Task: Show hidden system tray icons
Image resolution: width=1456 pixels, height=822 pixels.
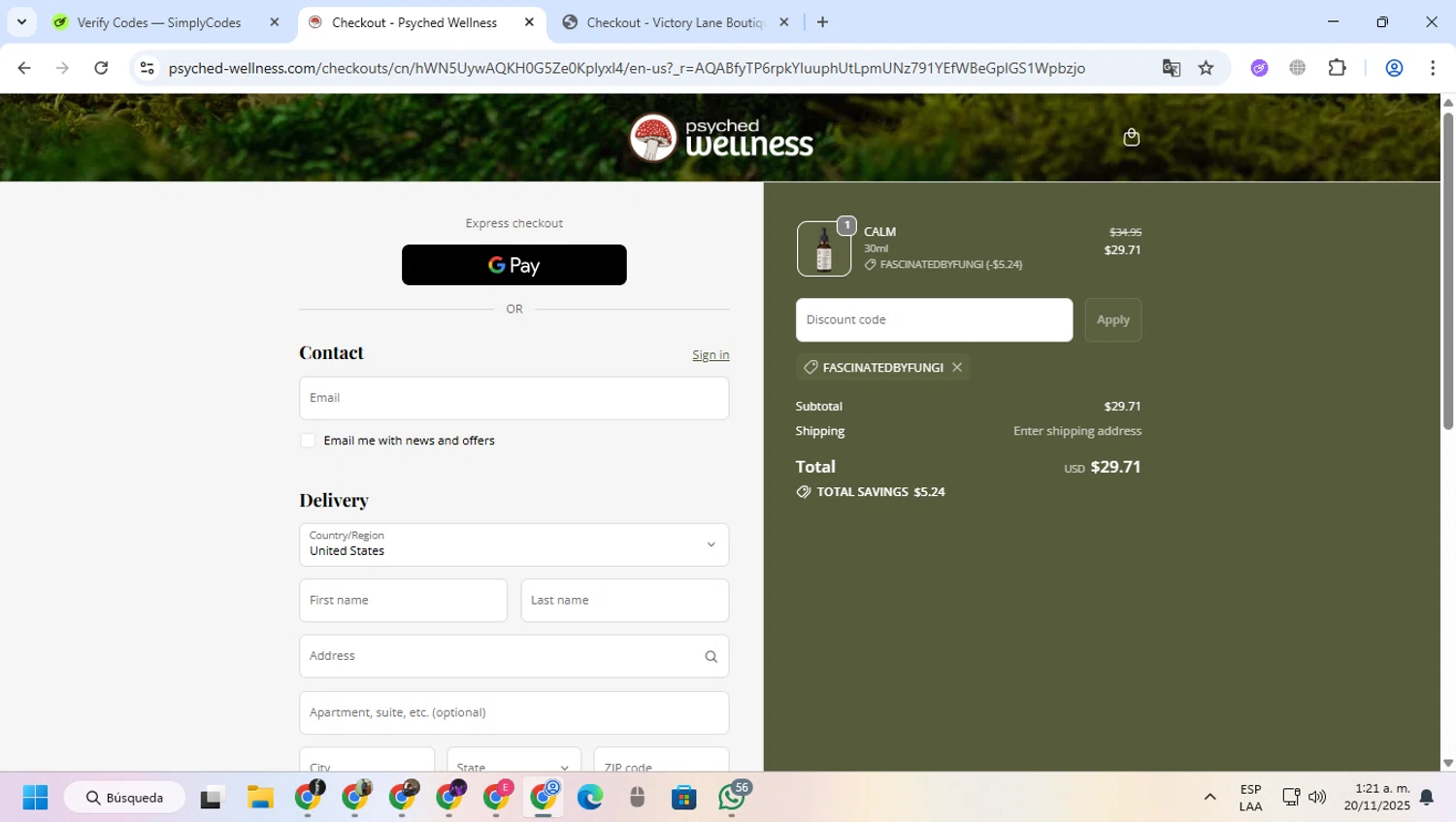Action: [1209, 798]
